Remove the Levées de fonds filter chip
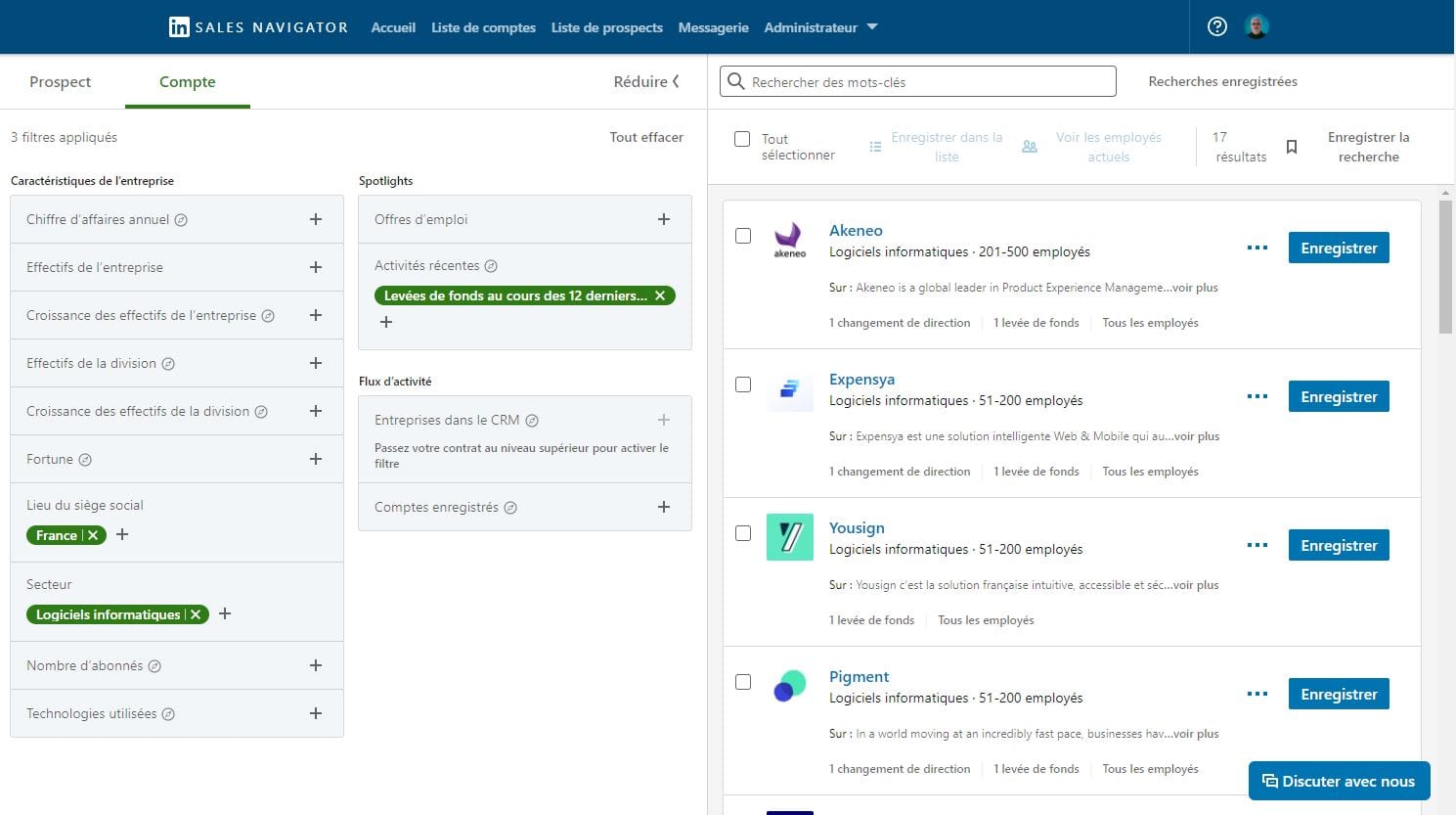The width and height of the screenshot is (1456, 815). (x=660, y=295)
